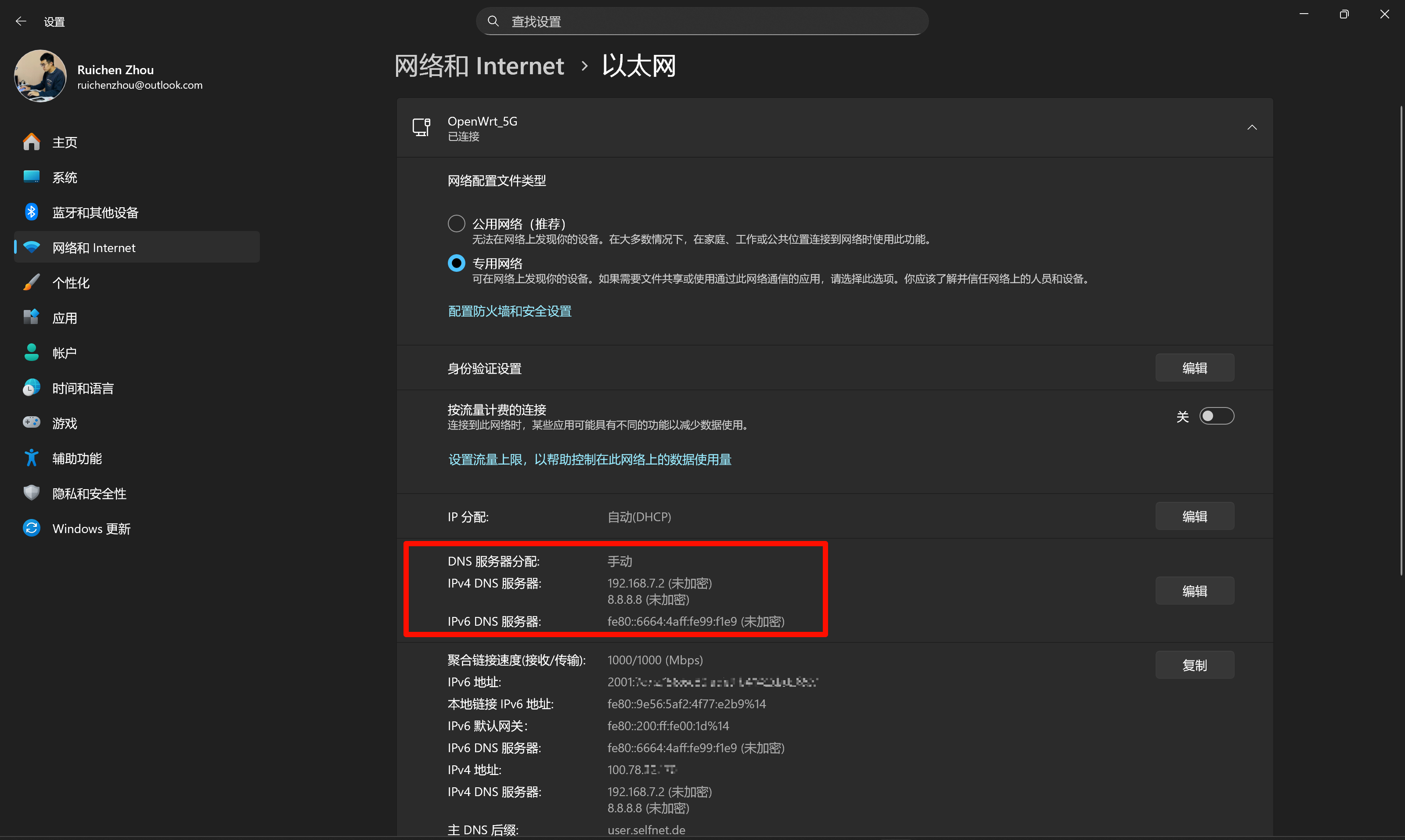Click the 查找设置 search box
1405x840 pixels.
(702, 21)
